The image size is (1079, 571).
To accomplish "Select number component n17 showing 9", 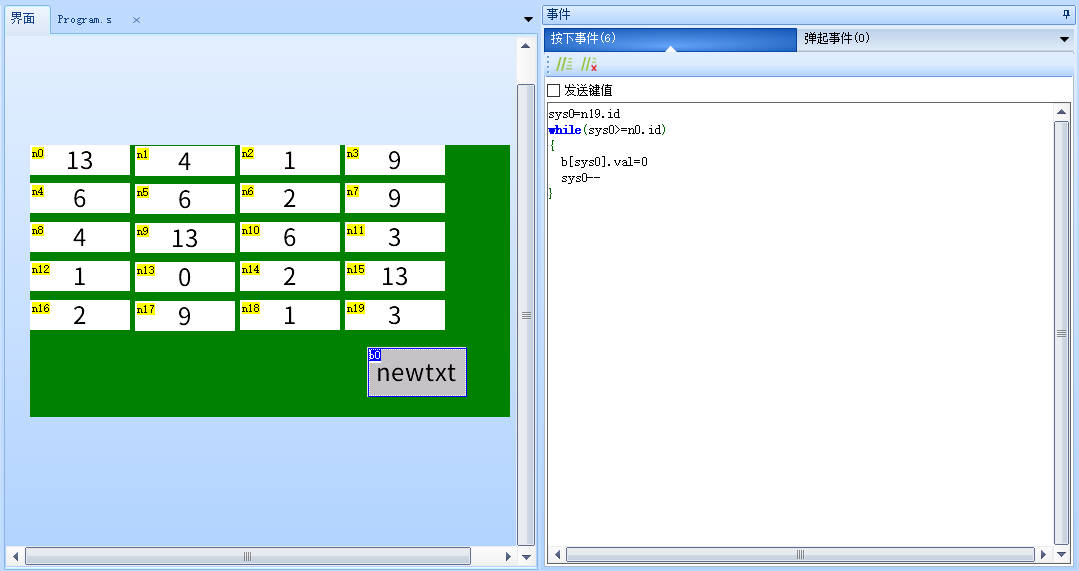I will [185, 316].
